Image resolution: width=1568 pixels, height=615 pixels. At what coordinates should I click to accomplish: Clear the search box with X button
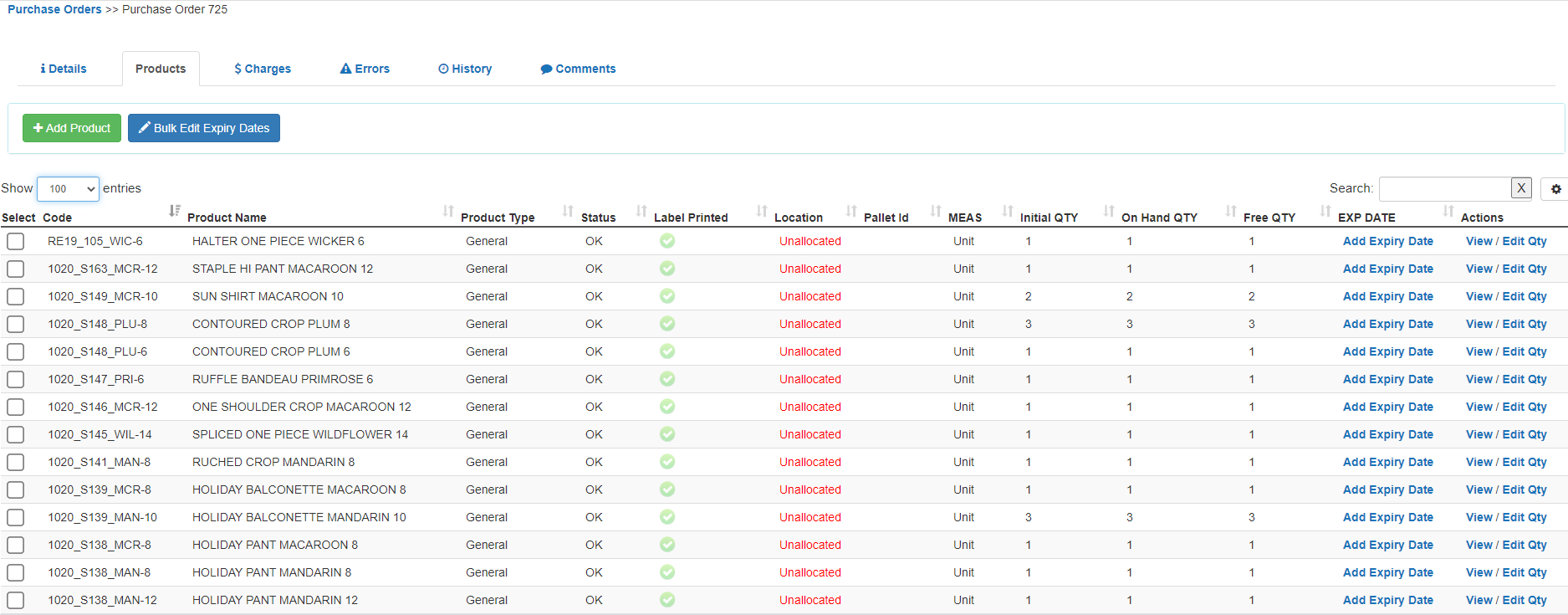1521,188
